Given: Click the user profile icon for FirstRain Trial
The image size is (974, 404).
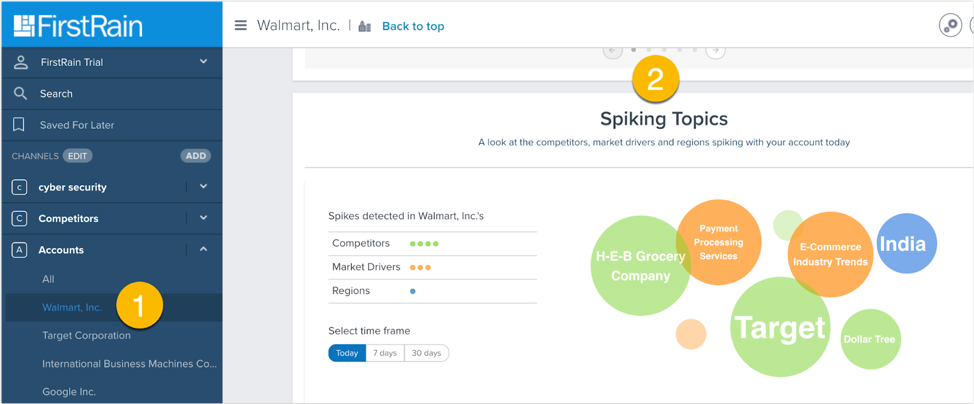Looking at the screenshot, I should pos(21,62).
